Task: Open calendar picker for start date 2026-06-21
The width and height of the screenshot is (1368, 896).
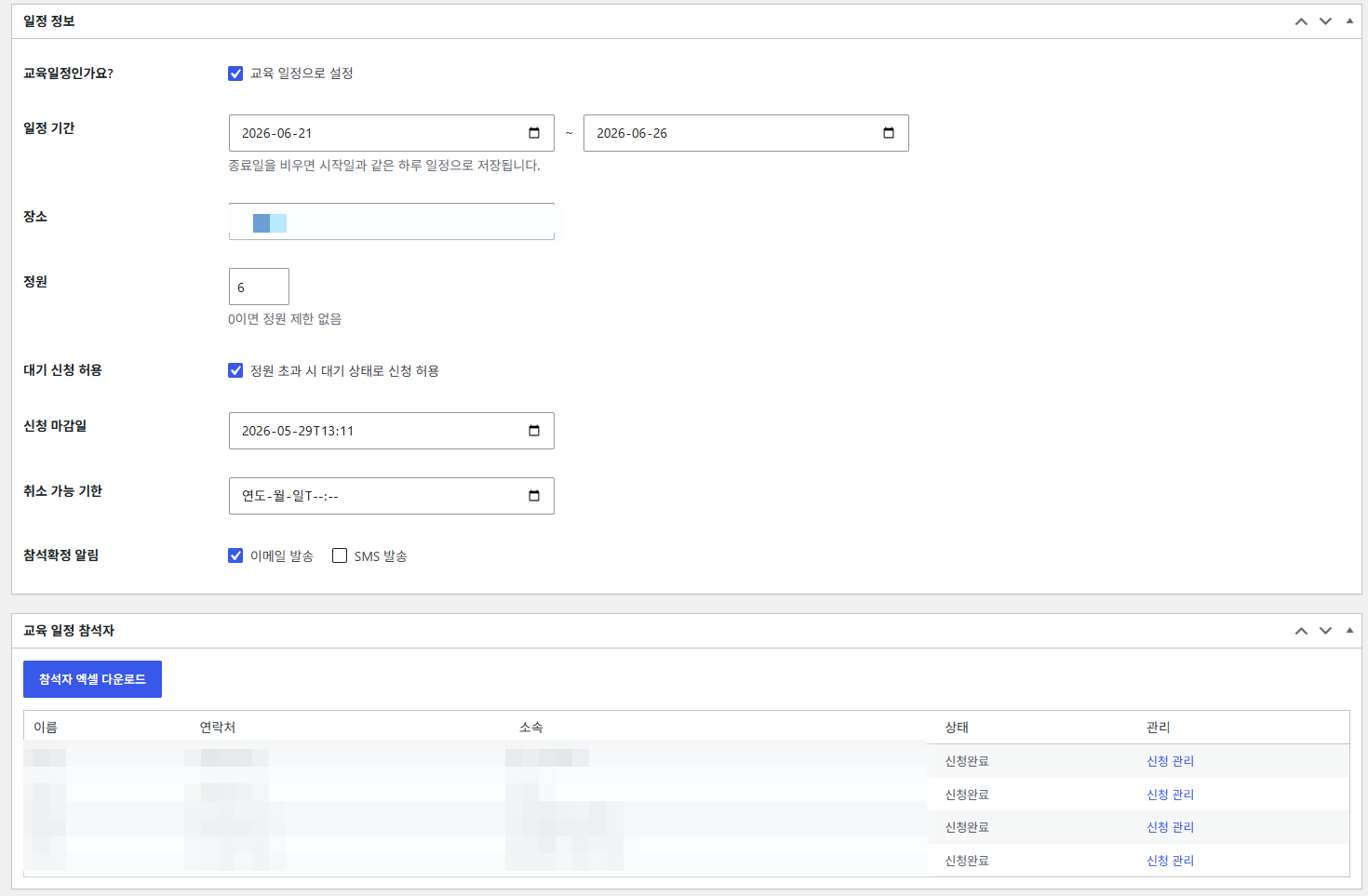Action: click(534, 133)
